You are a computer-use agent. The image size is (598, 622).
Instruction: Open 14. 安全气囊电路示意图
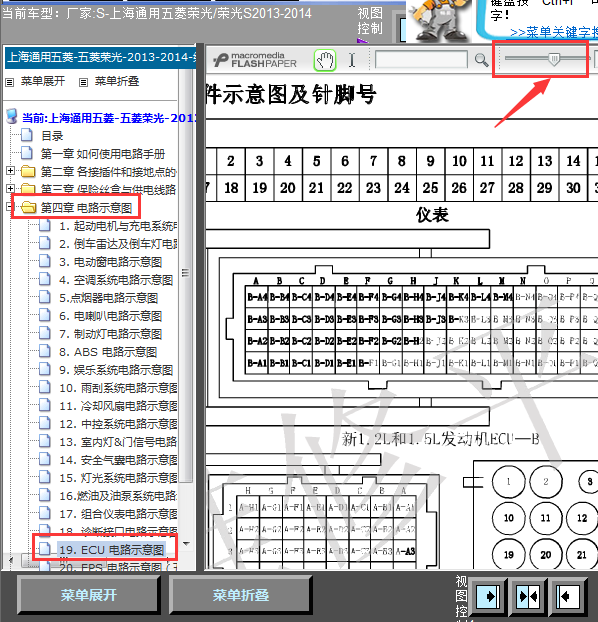(x=118, y=460)
